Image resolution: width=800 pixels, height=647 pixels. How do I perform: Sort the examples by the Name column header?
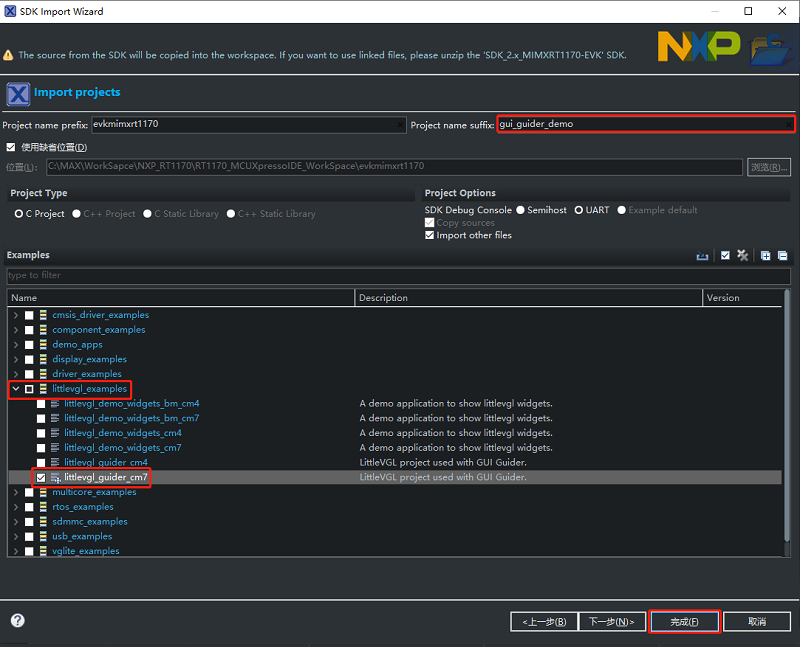pyautogui.click(x=181, y=297)
